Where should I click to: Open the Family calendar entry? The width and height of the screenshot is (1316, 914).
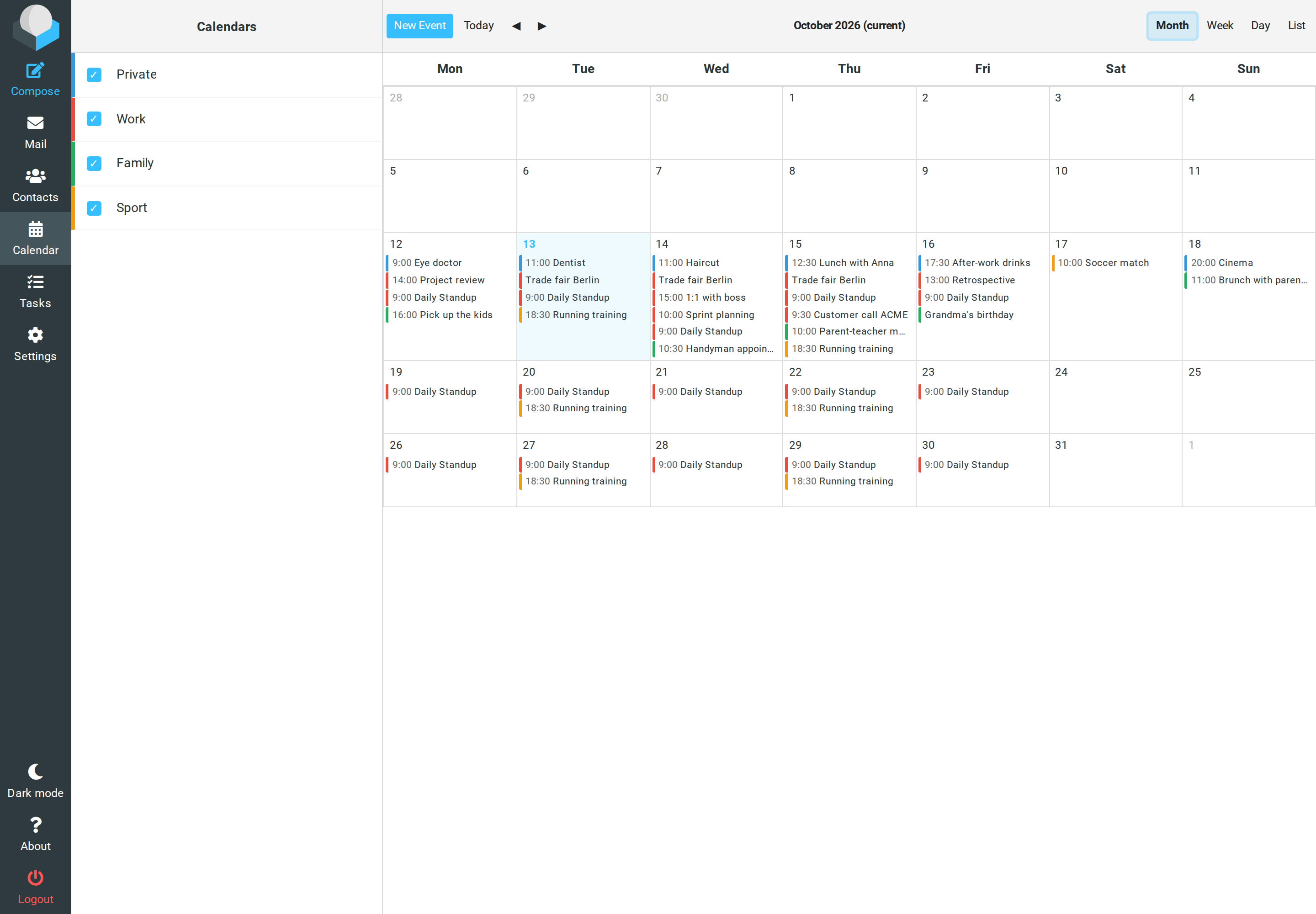coord(227,163)
